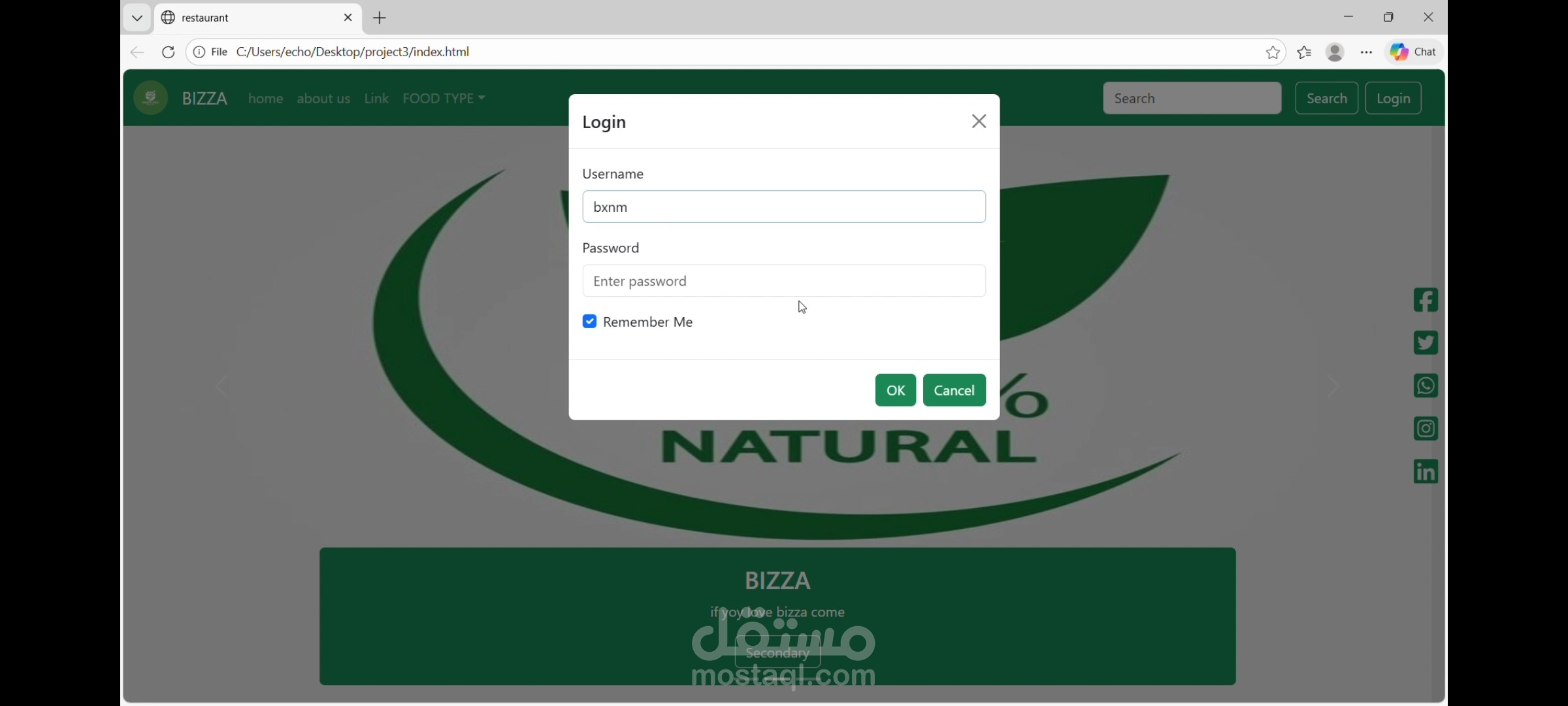
Task: Open the tab search dropdown arrow
Action: point(137,18)
